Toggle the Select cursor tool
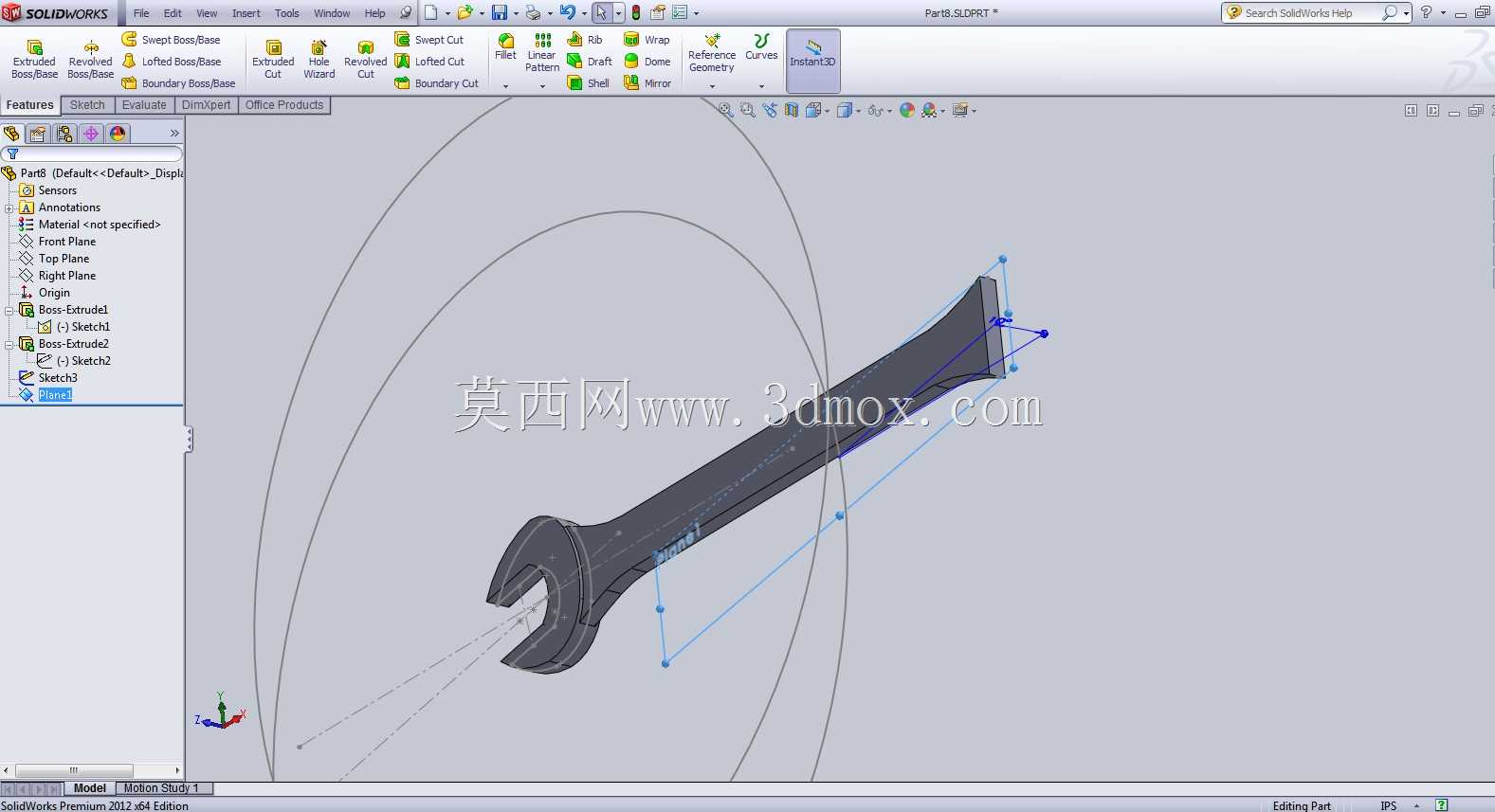1495x812 pixels. (x=601, y=13)
